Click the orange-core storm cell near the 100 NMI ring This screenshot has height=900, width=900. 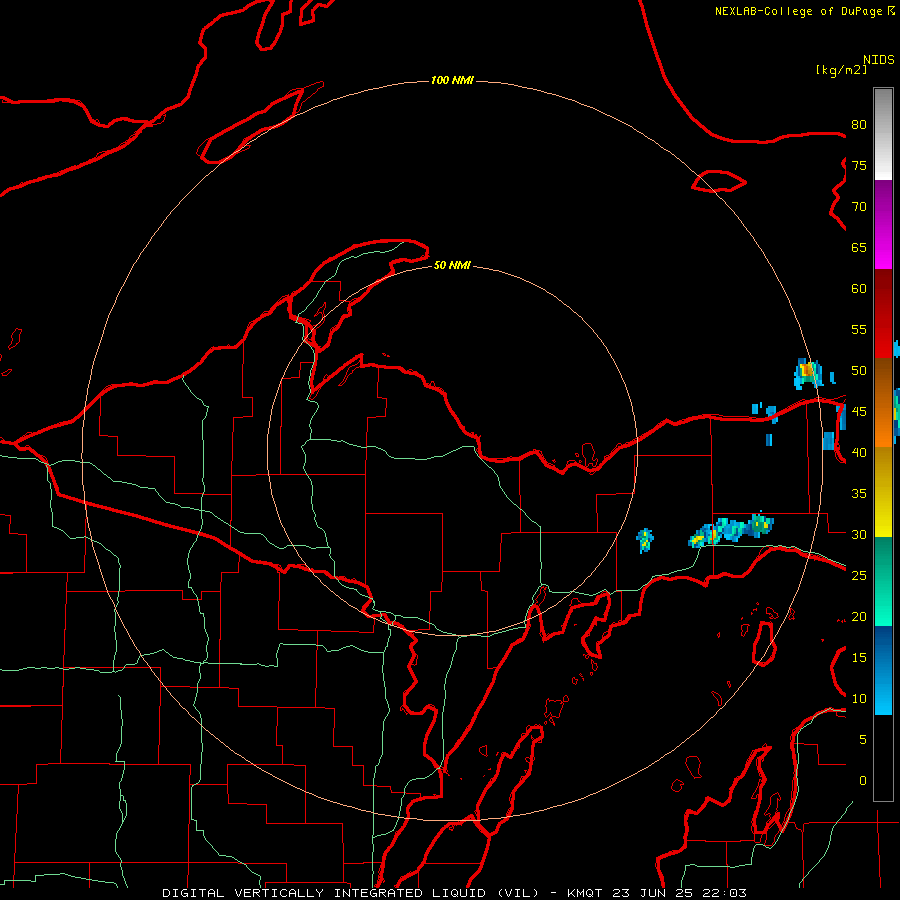click(808, 373)
